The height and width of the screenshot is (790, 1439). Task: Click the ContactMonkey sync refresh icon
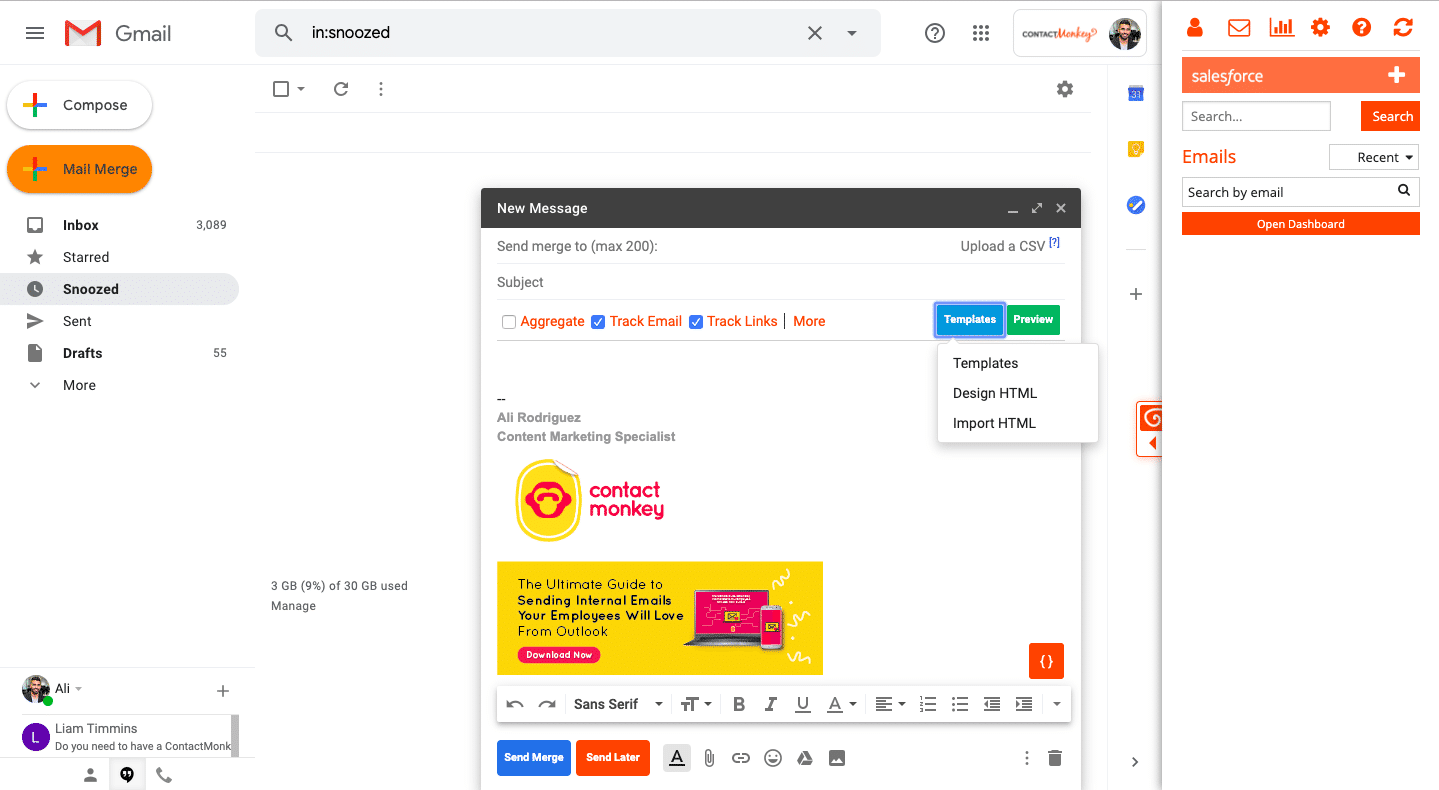tap(1402, 27)
